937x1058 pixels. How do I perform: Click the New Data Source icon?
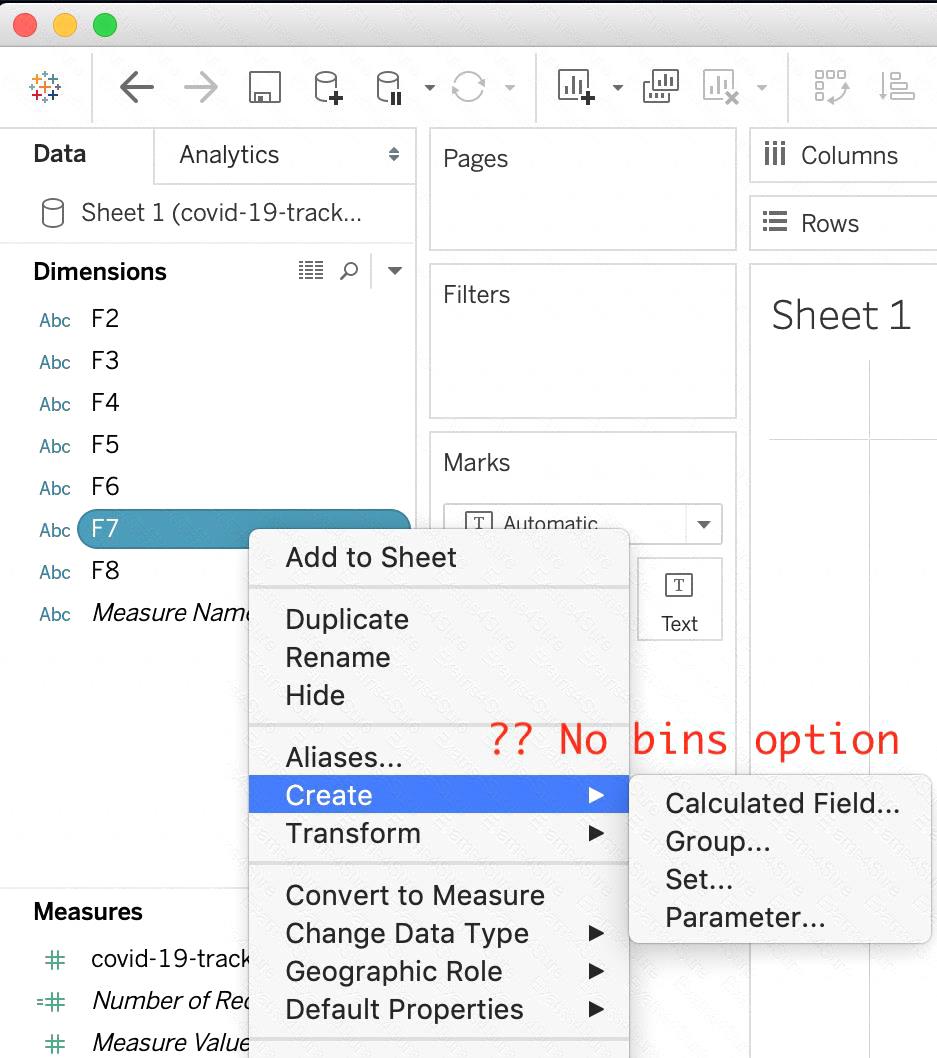pos(329,87)
